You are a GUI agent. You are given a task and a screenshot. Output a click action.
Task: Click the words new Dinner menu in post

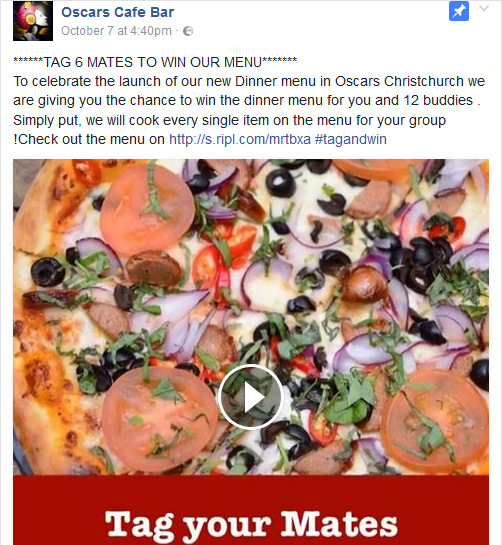point(263,81)
